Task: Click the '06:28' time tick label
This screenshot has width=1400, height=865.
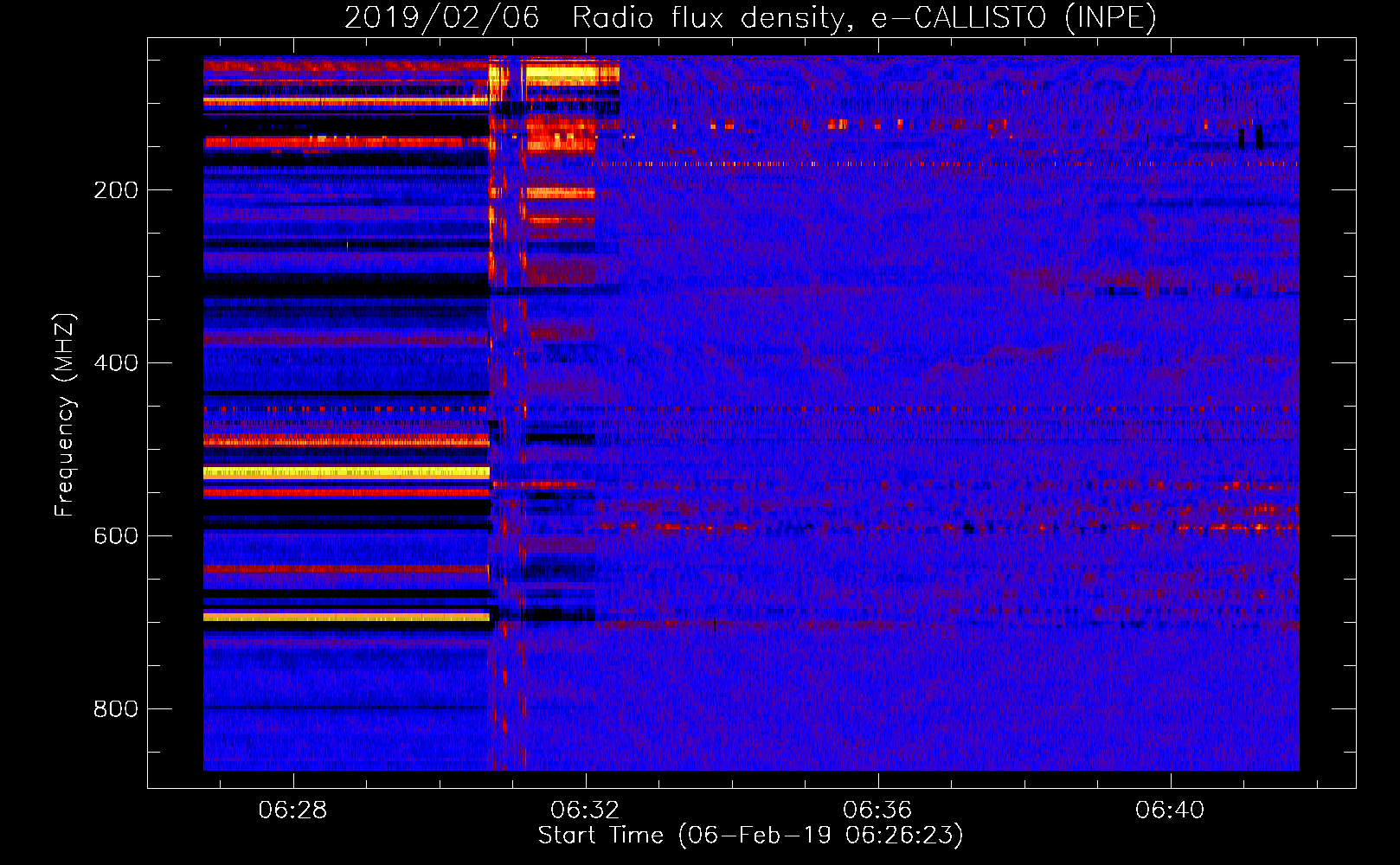Action: pos(293,810)
